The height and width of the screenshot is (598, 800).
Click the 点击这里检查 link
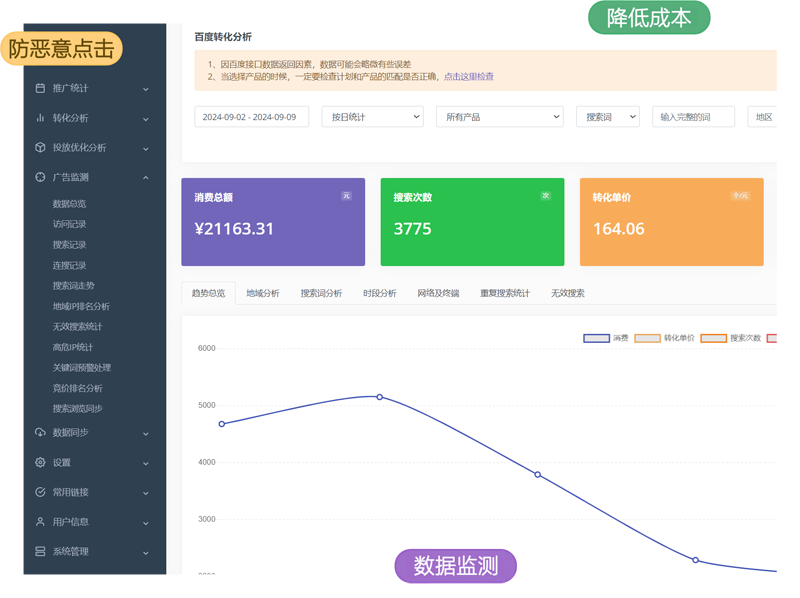[x=468, y=76]
